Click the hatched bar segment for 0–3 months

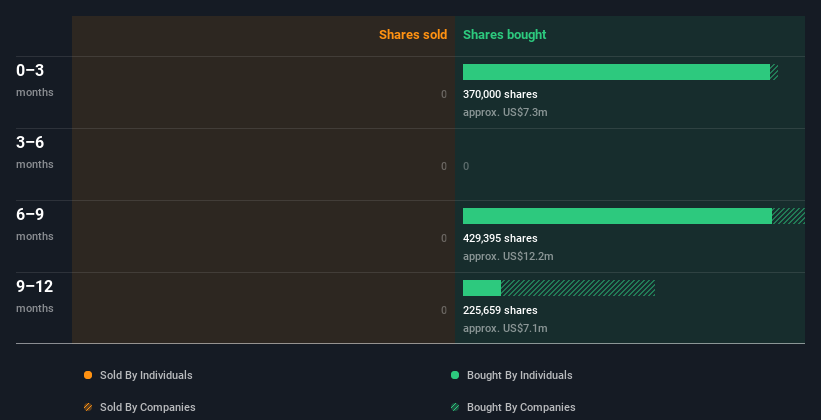click(x=774, y=72)
